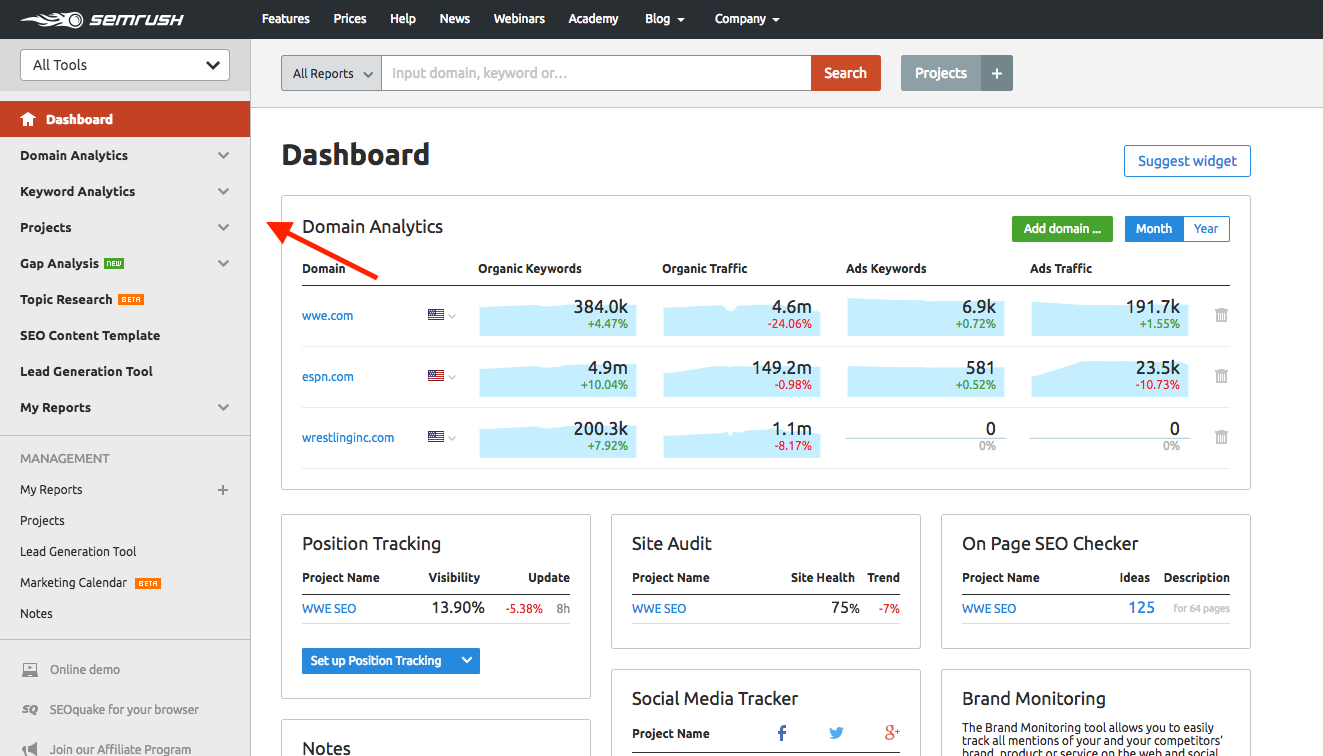
Task: Open WWE SEO in On Page SEO Checker
Action: (989, 608)
